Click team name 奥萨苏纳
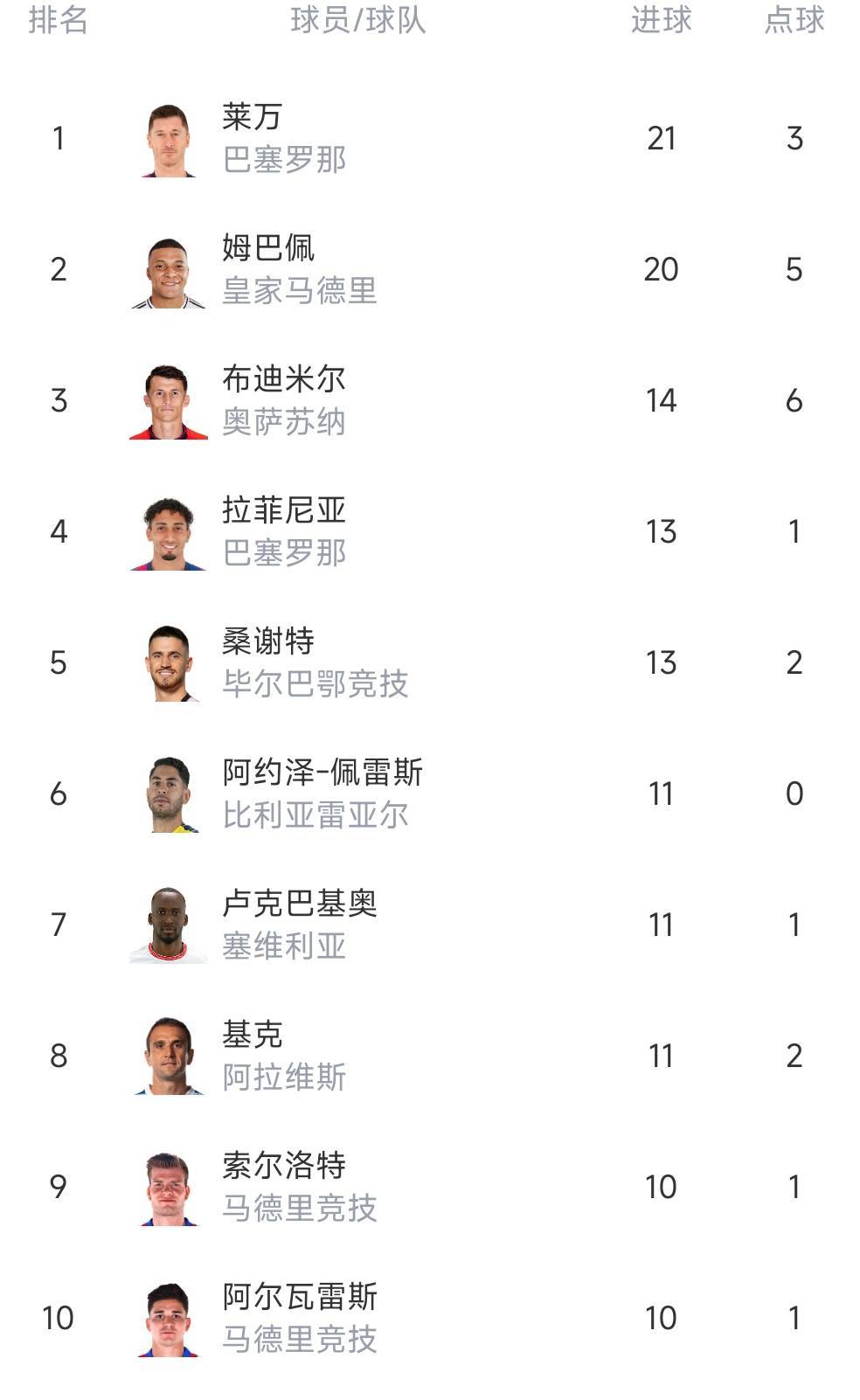The height and width of the screenshot is (1400, 860). point(284,422)
